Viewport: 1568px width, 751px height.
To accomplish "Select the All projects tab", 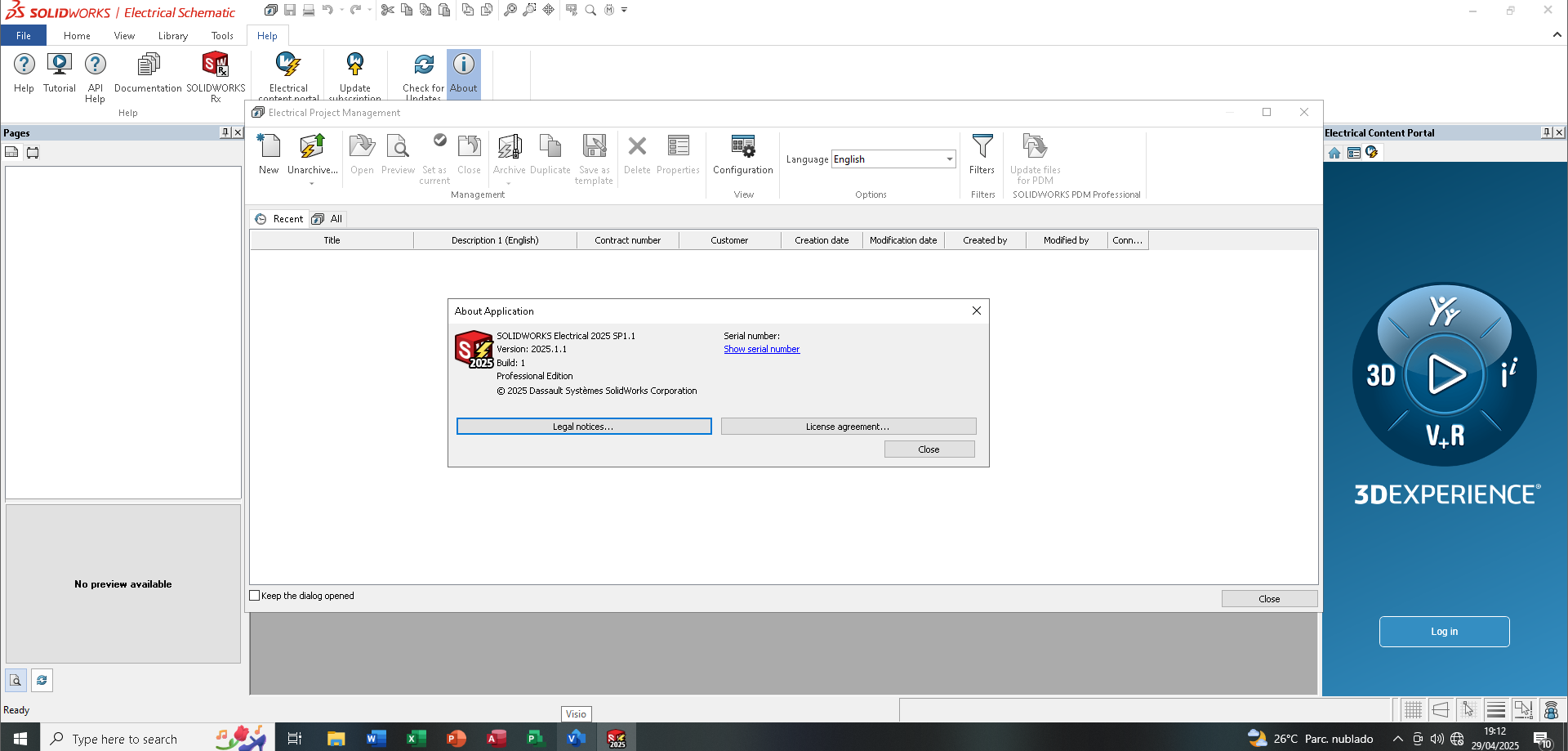I will coord(327,219).
